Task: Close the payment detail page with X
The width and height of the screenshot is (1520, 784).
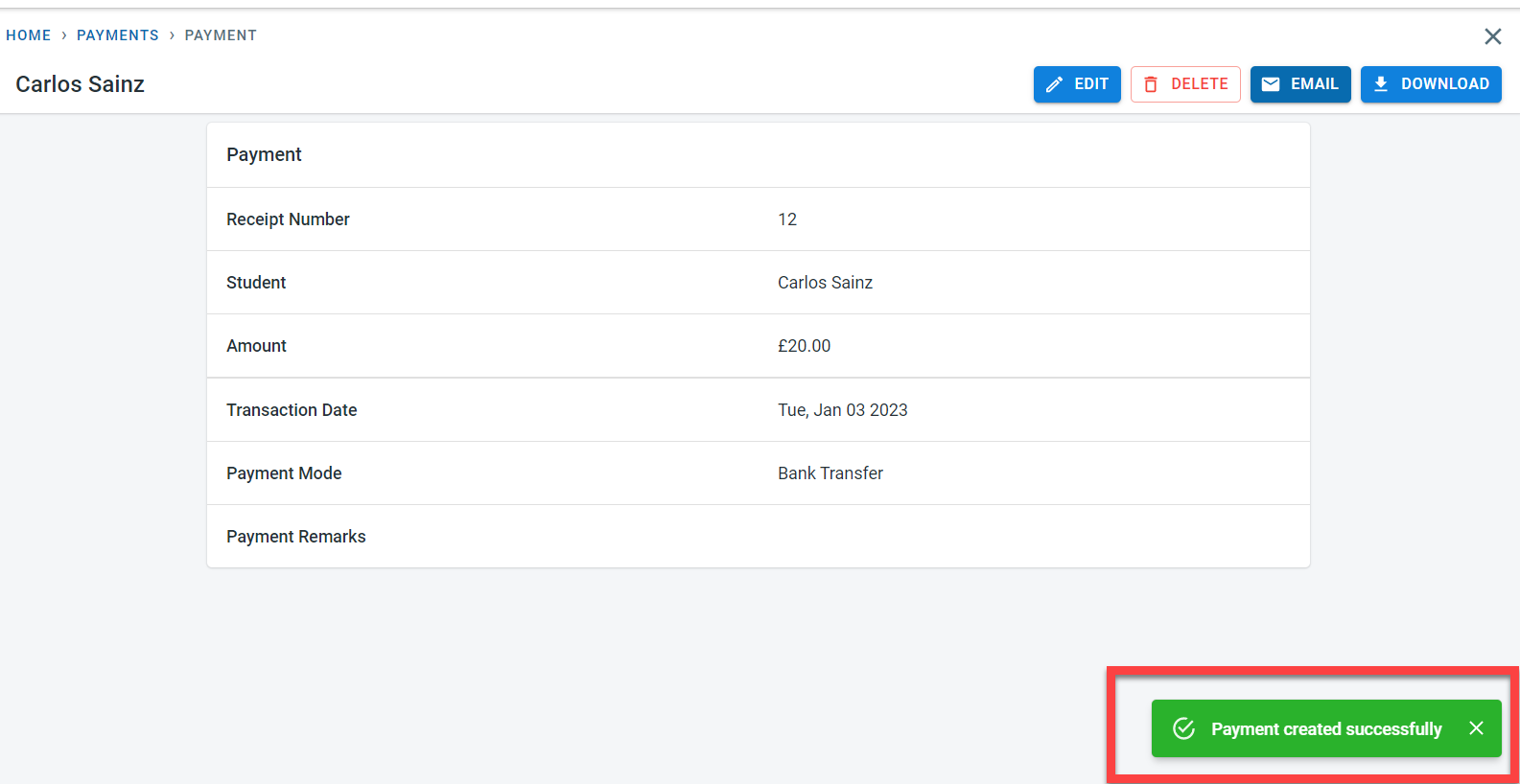Action: coord(1492,36)
